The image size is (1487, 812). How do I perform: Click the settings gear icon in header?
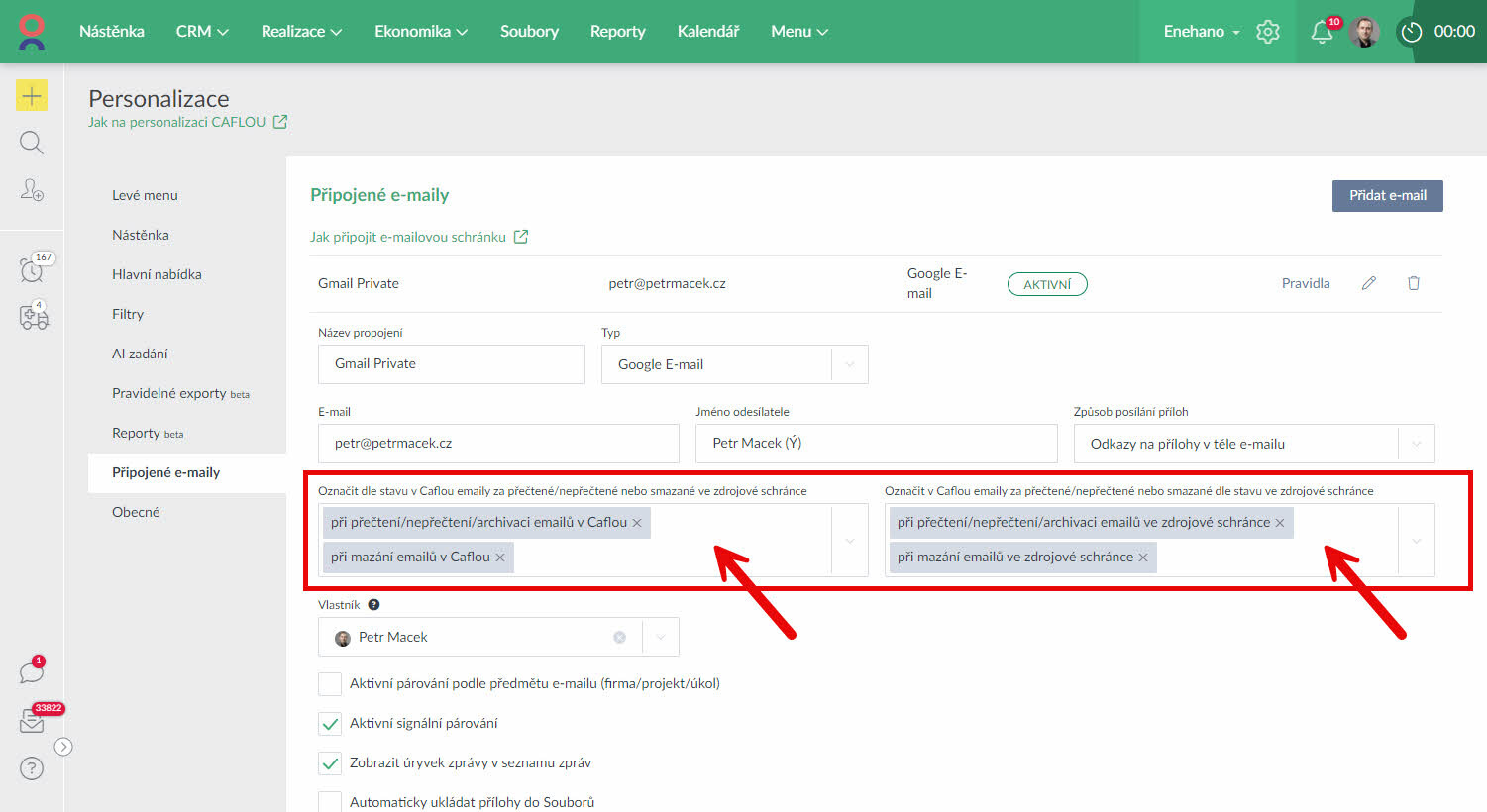pos(1267,32)
